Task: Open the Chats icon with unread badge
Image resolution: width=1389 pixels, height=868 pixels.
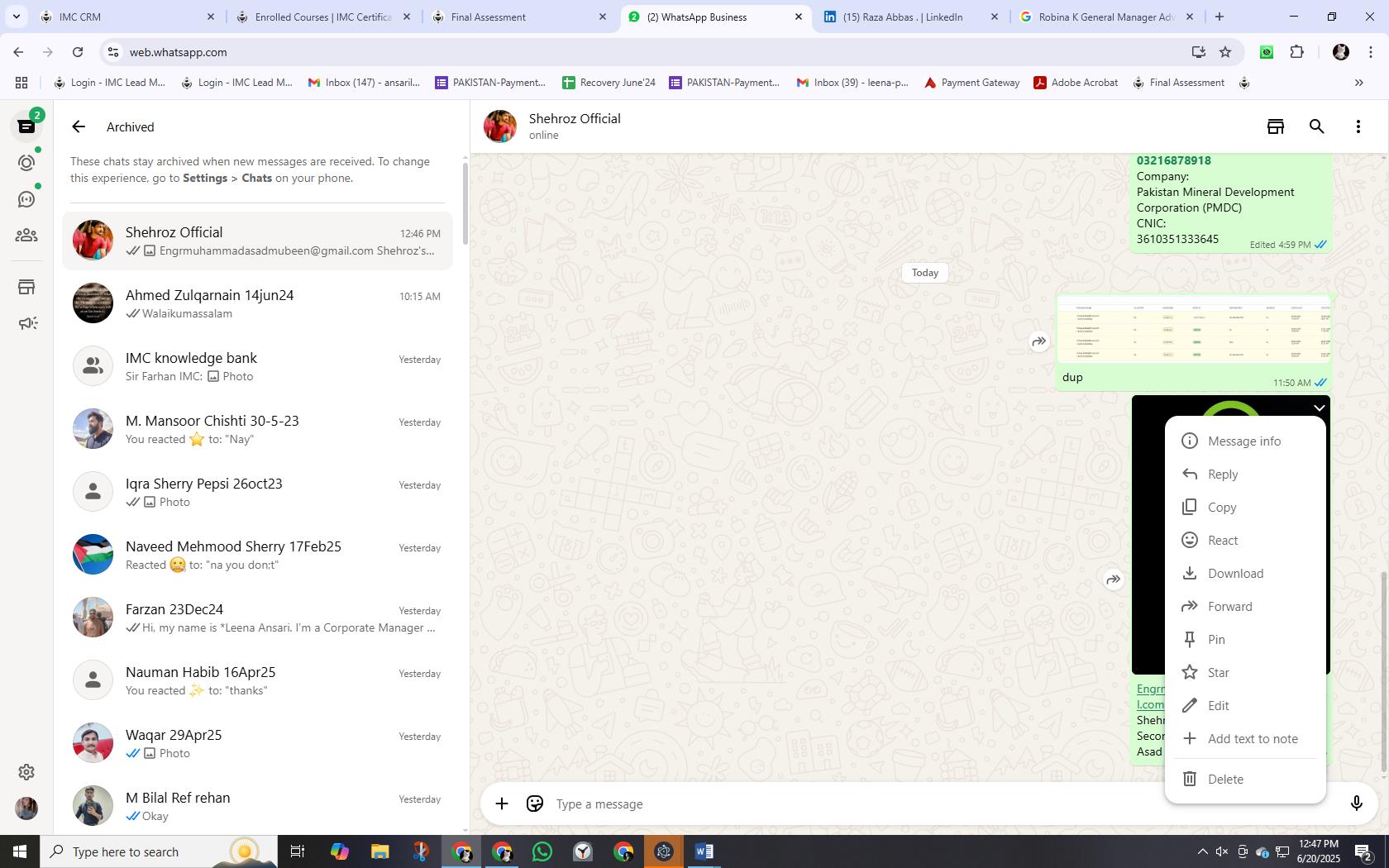Action: pyautogui.click(x=26, y=126)
